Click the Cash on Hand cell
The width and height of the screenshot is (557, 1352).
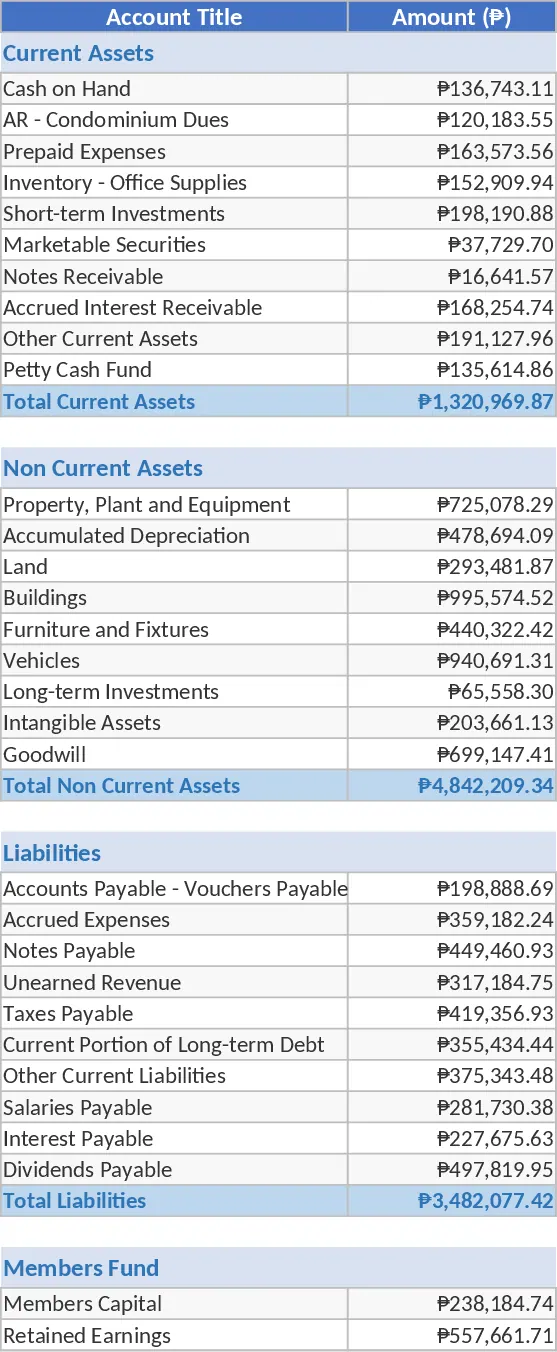[174, 88]
